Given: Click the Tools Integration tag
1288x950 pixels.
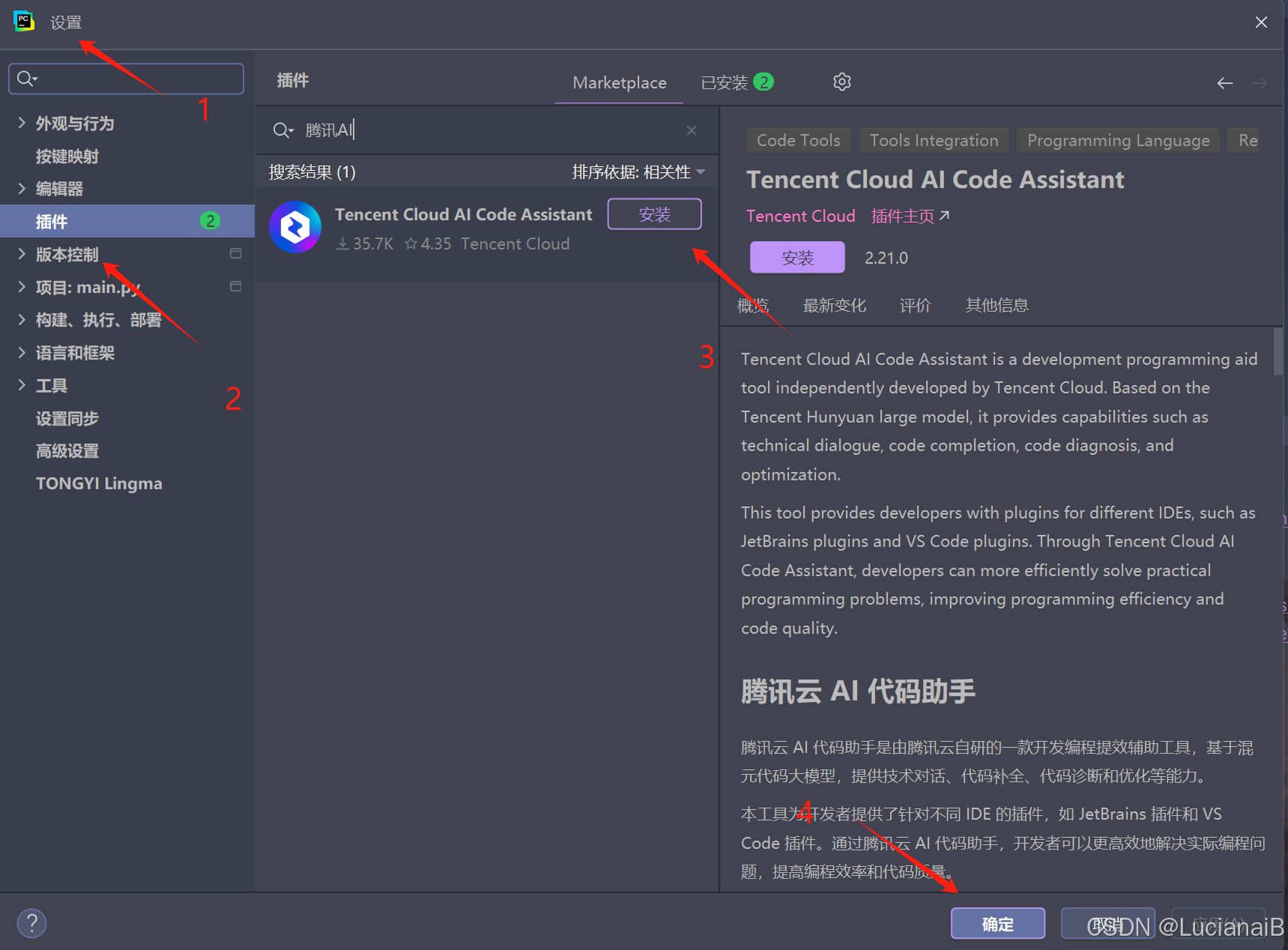Looking at the screenshot, I should point(934,140).
